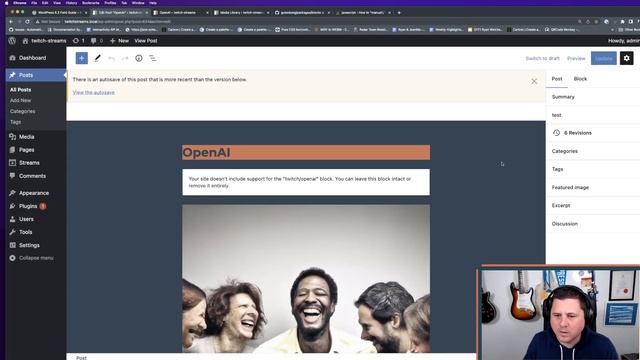The image size is (640, 360).
Task: Open Comments in the admin sidebar
Action: (x=32, y=176)
